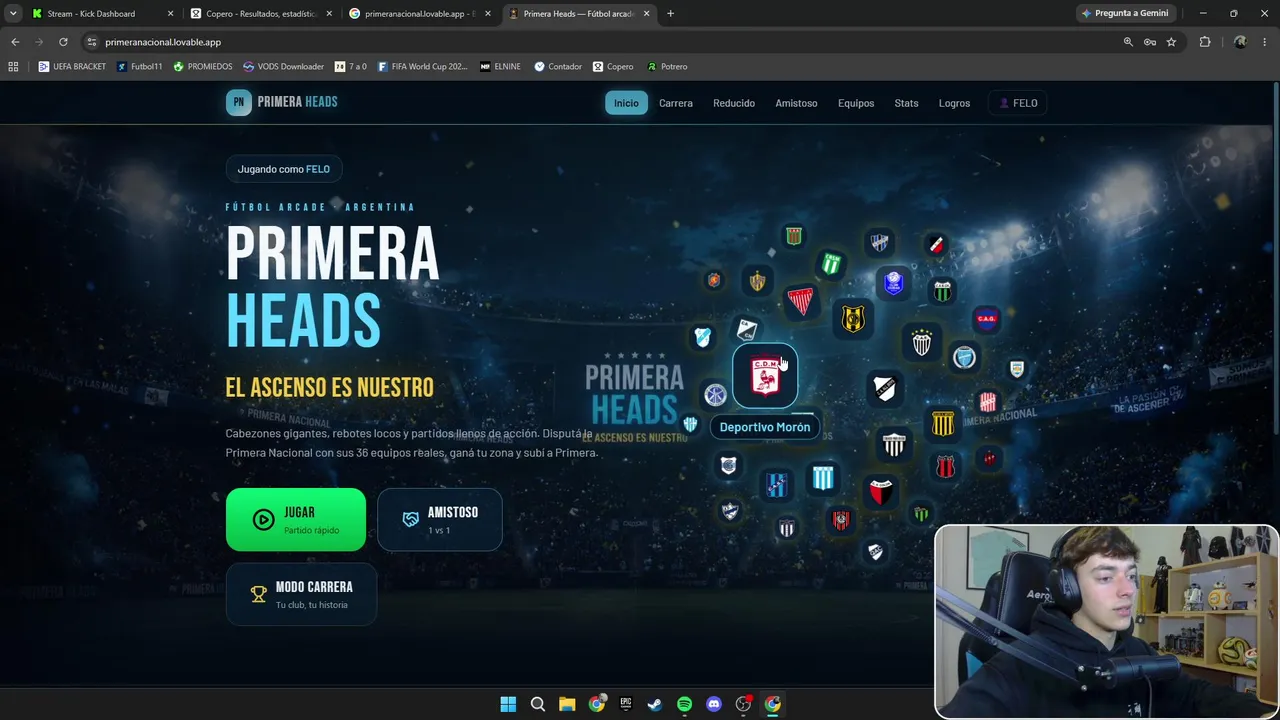
Task: Open the 7 a 0 bookmark
Action: tap(351, 66)
